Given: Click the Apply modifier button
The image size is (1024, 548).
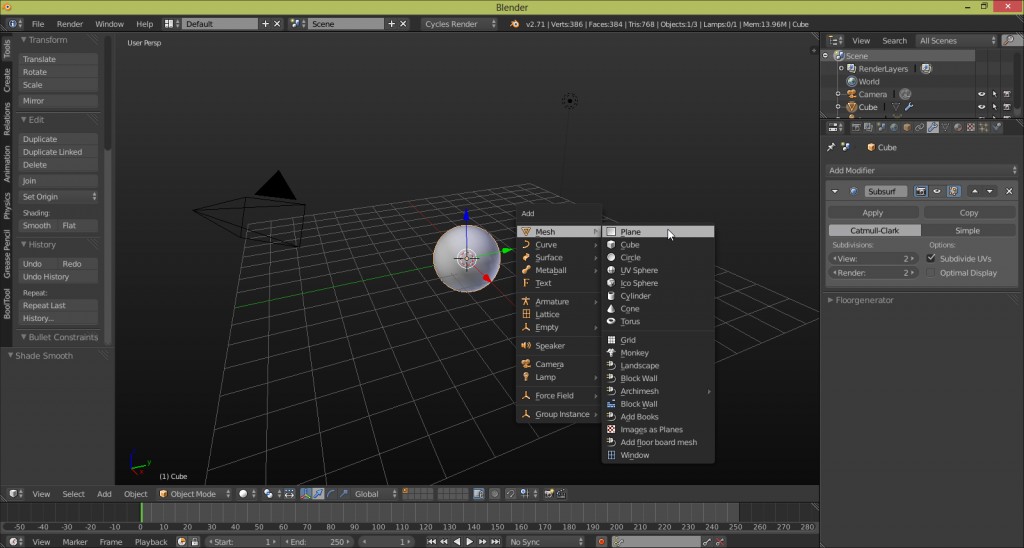Looking at the screenshot, I should (x=872, y=213).
